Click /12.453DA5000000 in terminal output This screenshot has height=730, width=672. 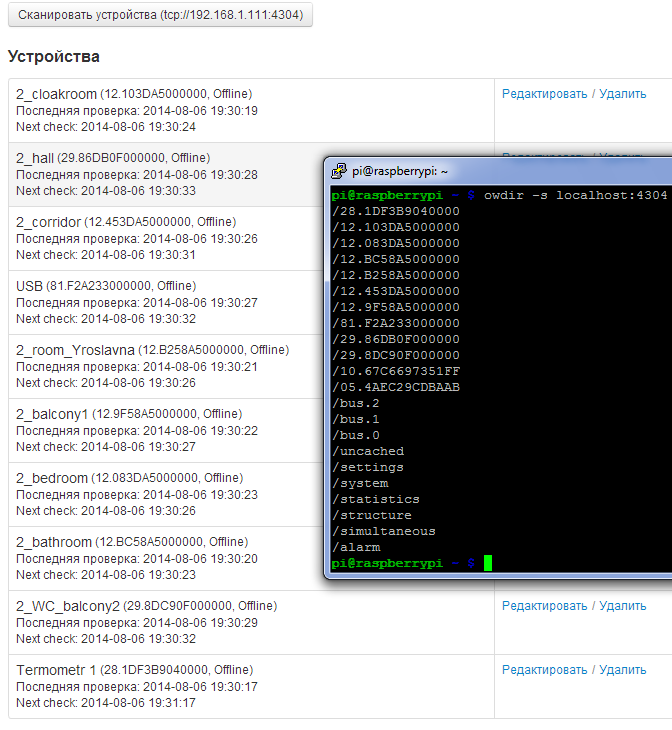(x=396, y=291)
